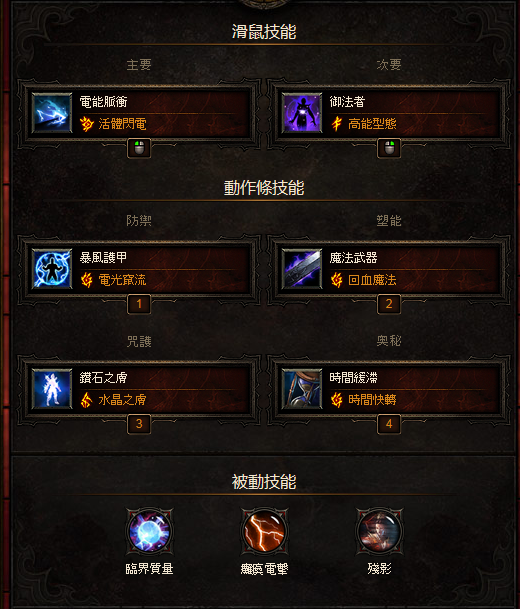The width and height of the screenshot is (520, 609).
Task: Open the 癱瘓電擊 passive lightning orb
Action: pyautogui.click(x=264, y=531)
